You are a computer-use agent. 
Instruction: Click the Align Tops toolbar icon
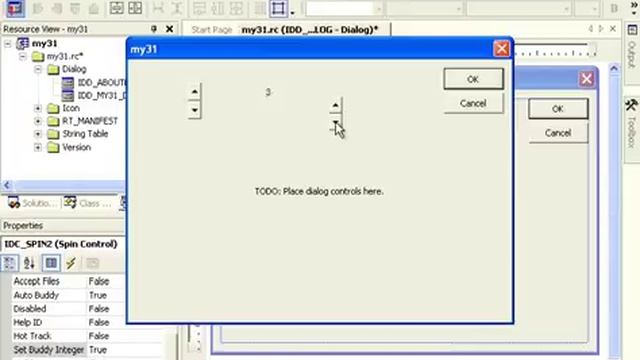pos(75,8)
